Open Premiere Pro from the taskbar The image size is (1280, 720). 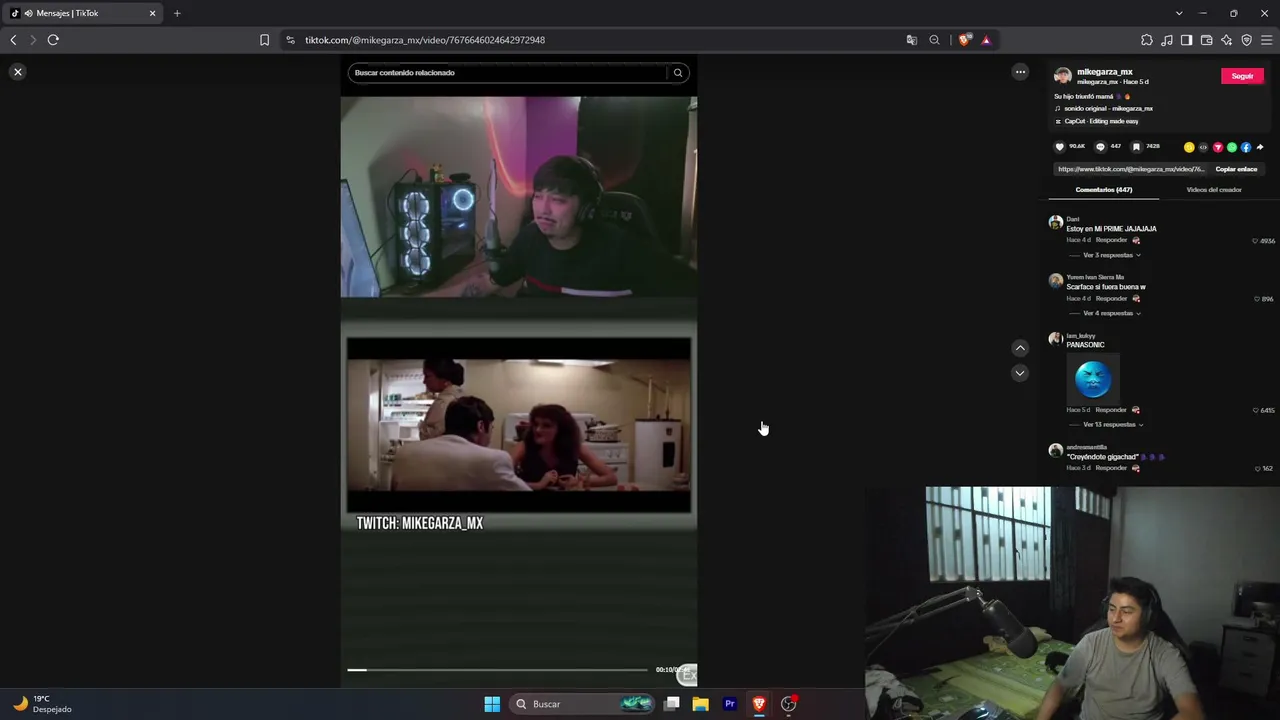[730, 704]
